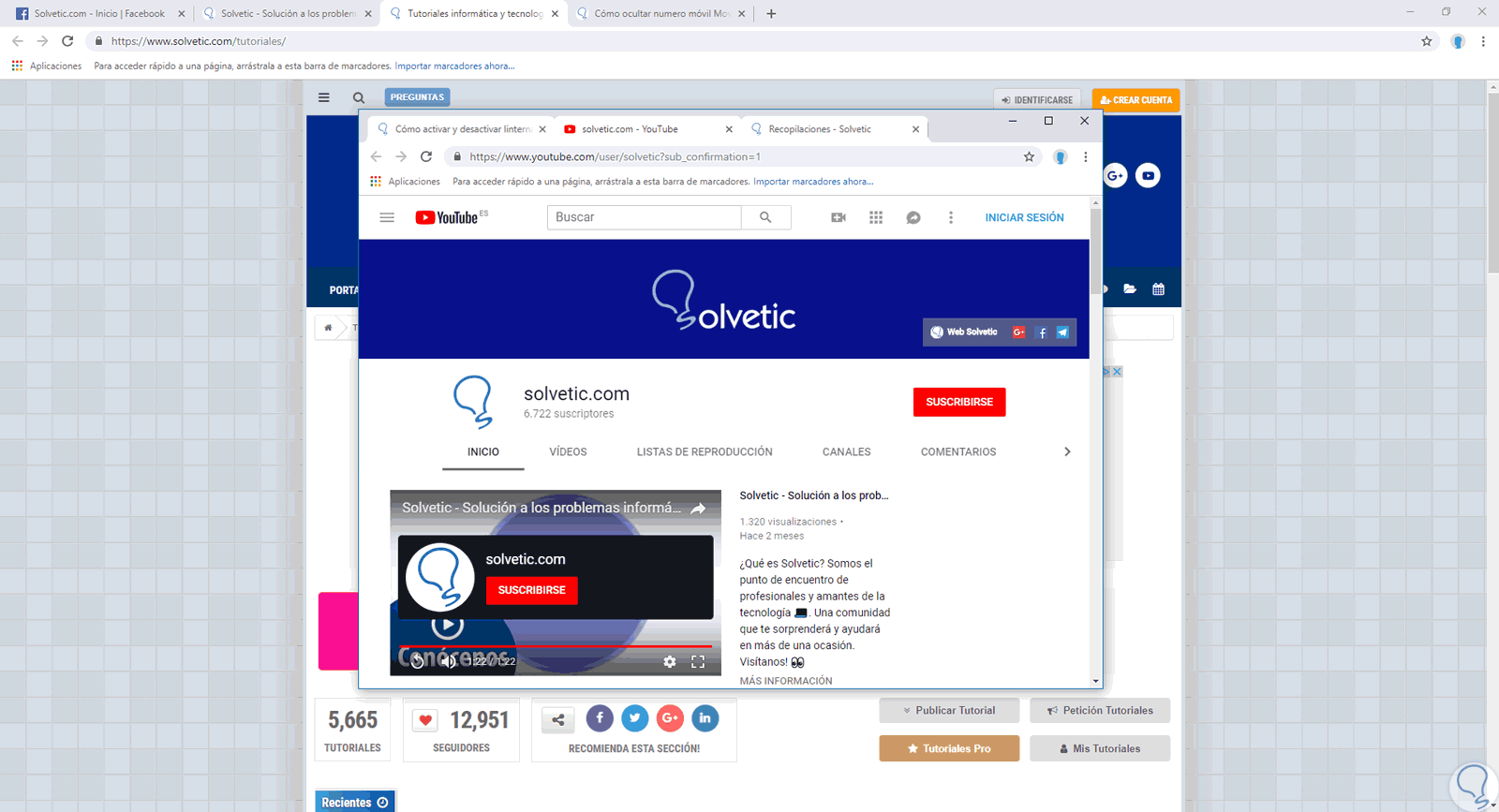The width and height of the screenshot is (1499, 812).
Task: Open YouTube apps grid icon
Action: click(x=876, y=217)
